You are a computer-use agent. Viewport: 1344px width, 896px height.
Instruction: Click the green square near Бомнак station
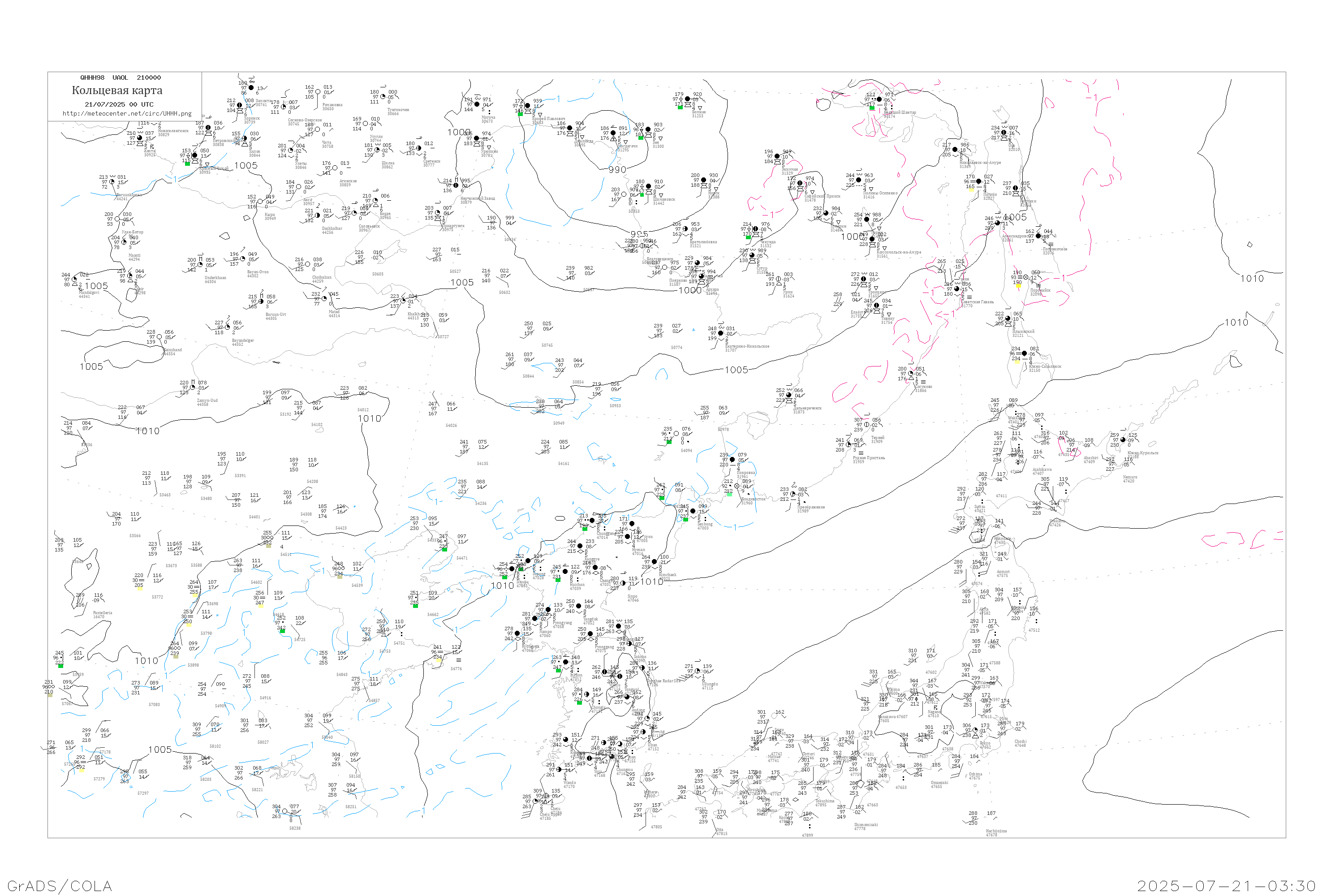coord(680,107)
